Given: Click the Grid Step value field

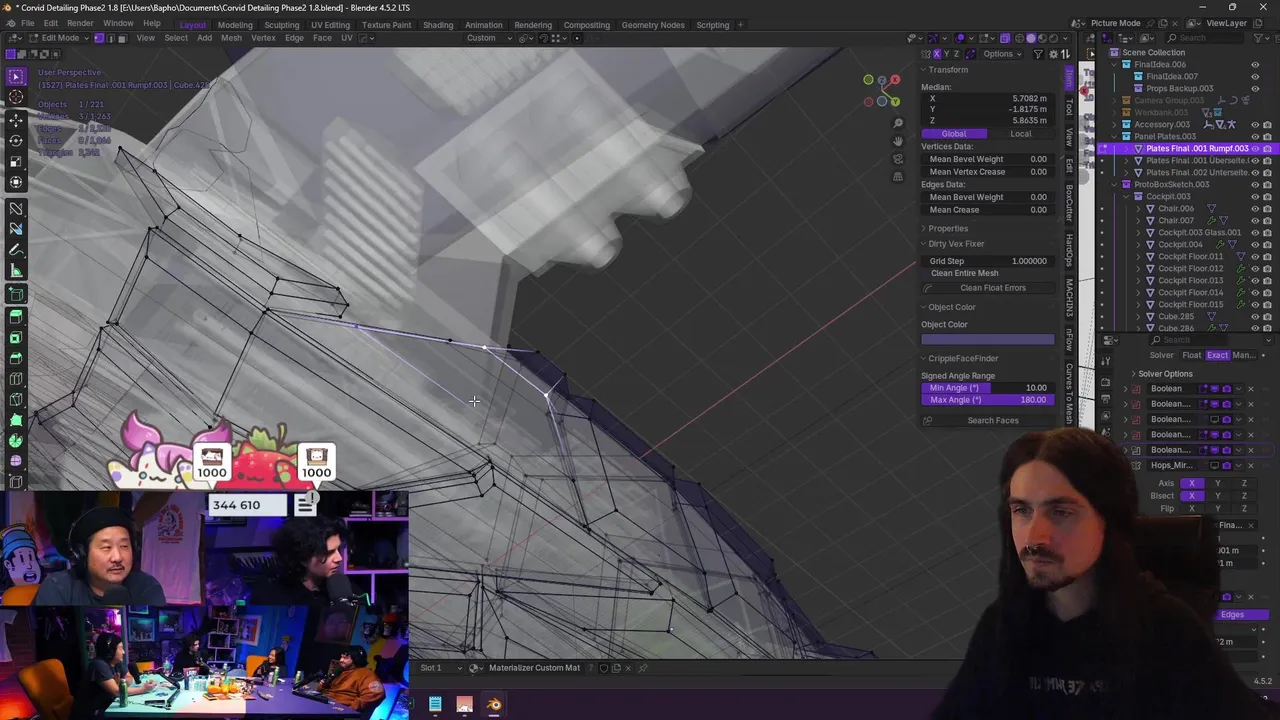Looking at the screenshot, I should [987, 261].
